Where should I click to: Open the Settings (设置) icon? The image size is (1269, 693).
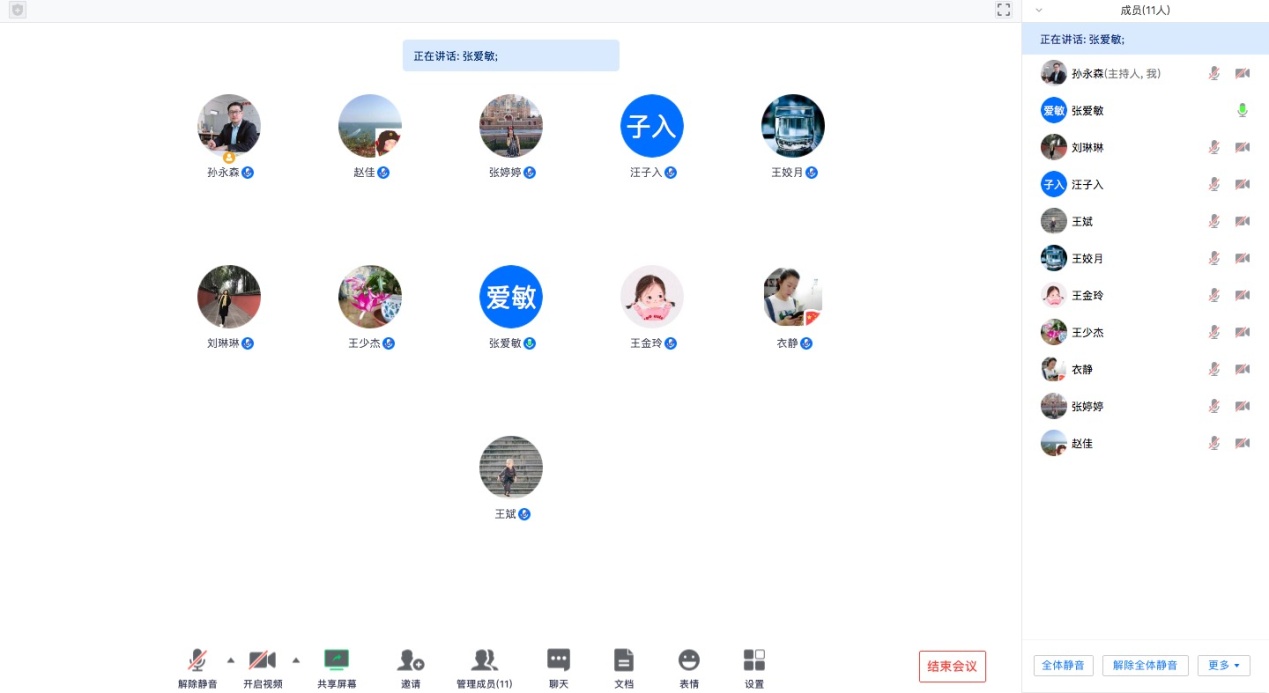754,661
